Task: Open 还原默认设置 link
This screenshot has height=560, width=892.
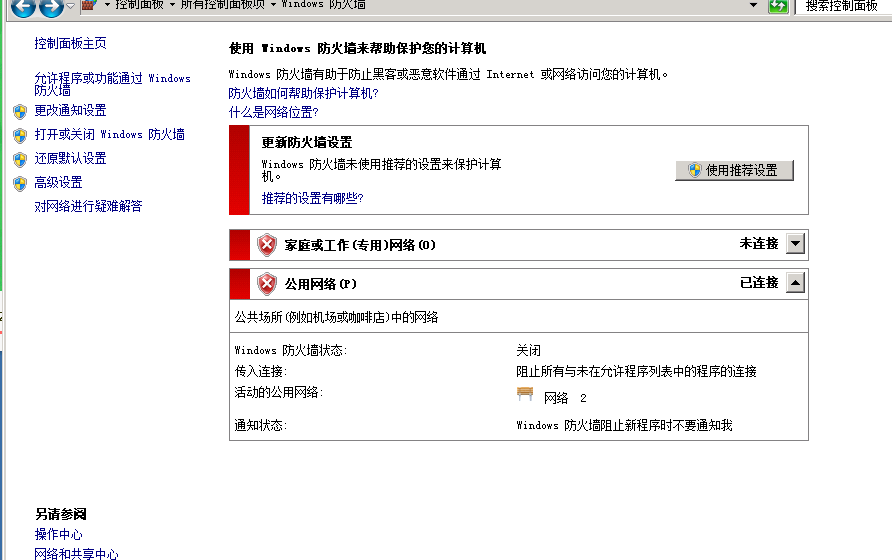Action: tap(70, 158)
